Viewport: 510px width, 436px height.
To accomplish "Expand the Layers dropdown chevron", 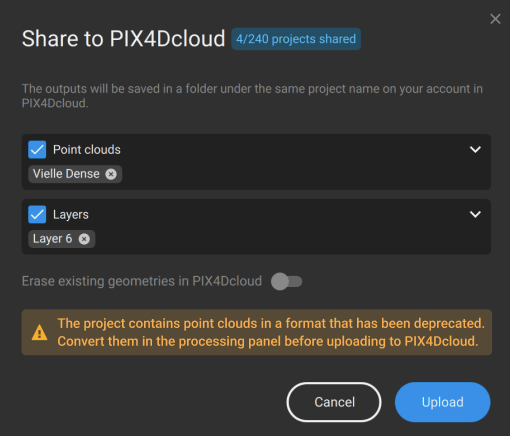I will tap(475, 214).
